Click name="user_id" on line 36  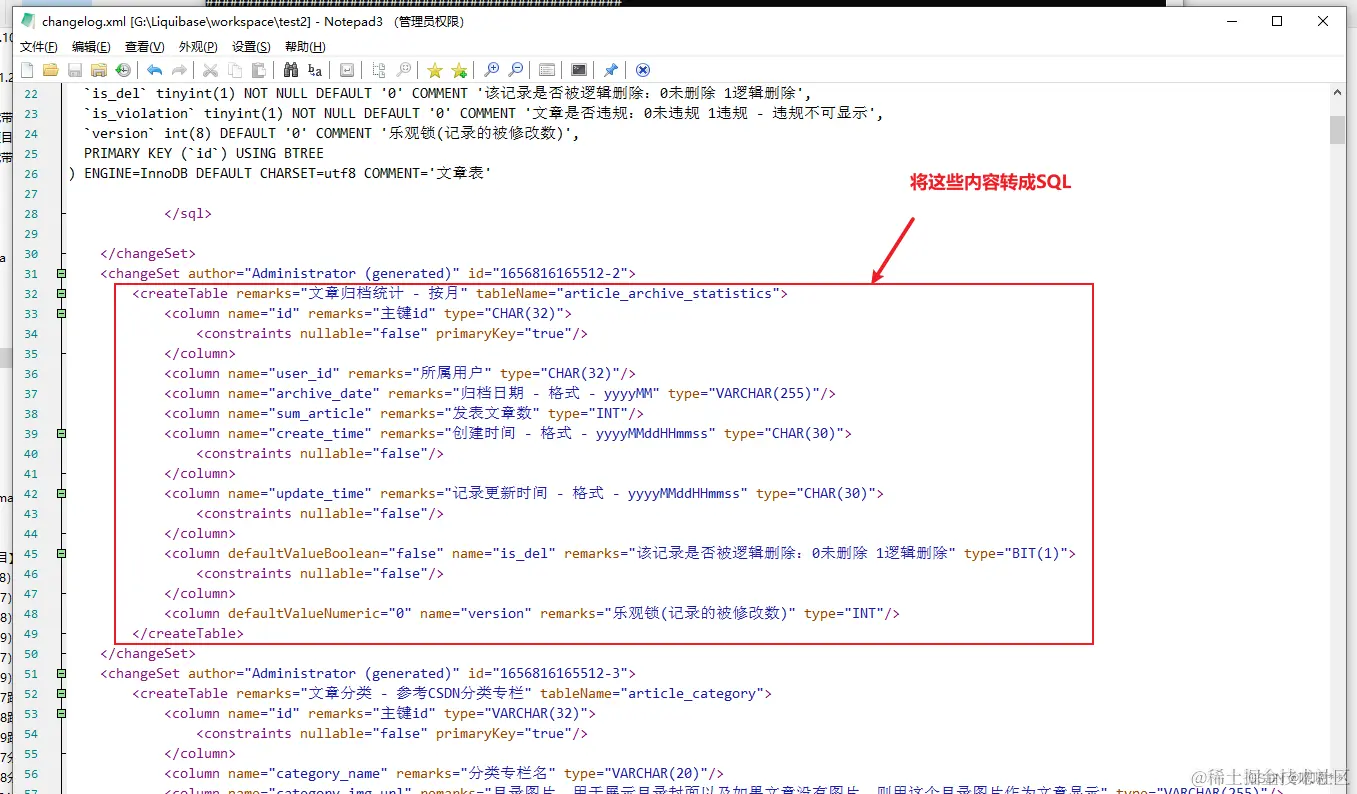click(284, 373)
